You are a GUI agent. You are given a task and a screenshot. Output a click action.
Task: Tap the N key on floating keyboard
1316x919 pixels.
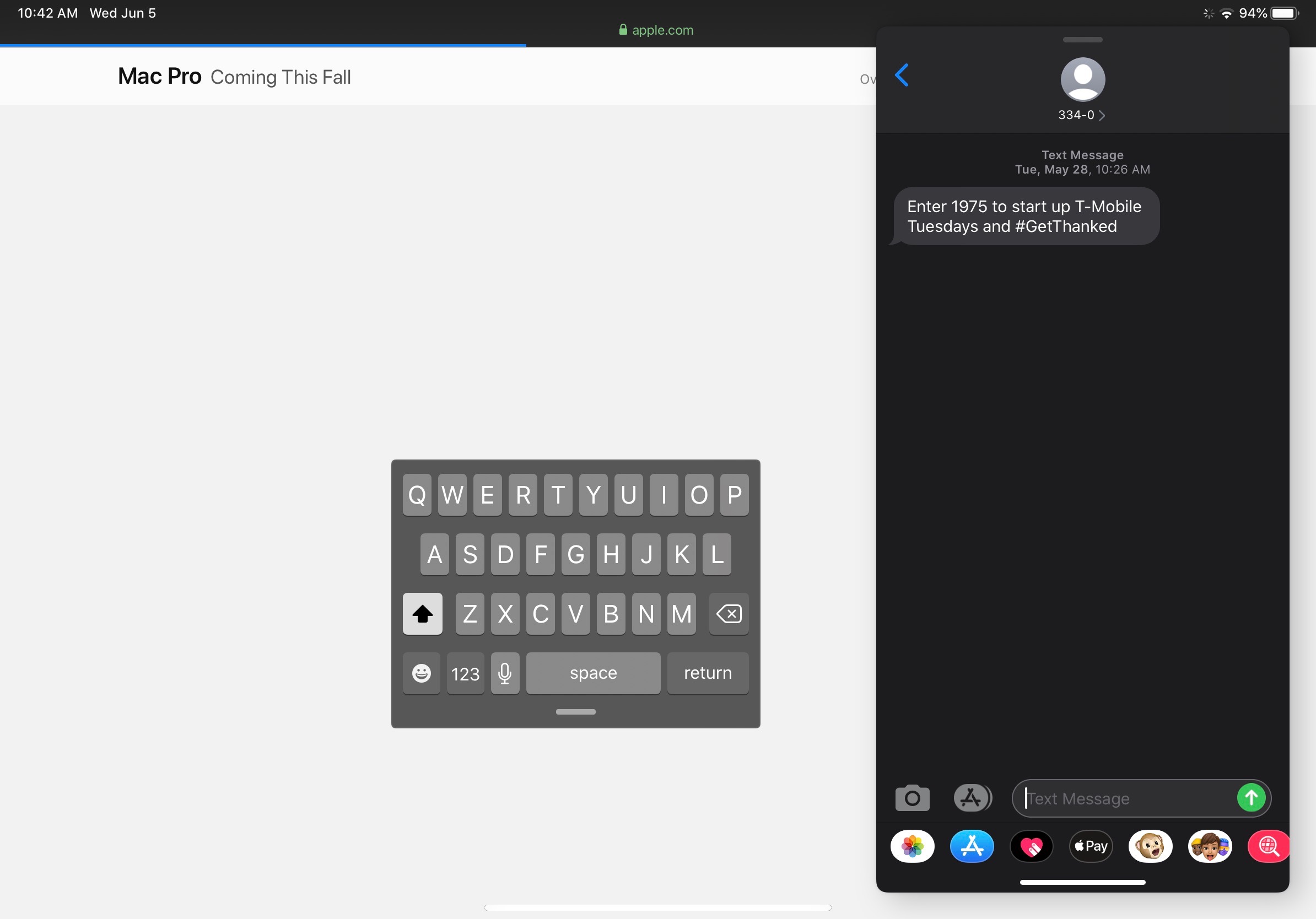pos(646,614)
